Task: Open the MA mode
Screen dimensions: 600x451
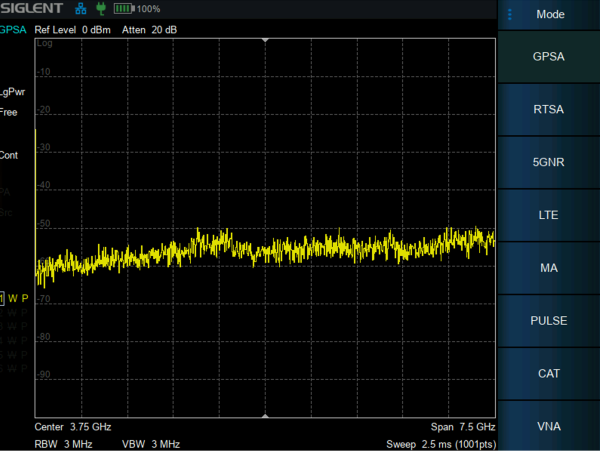Action: click(549, 268)
